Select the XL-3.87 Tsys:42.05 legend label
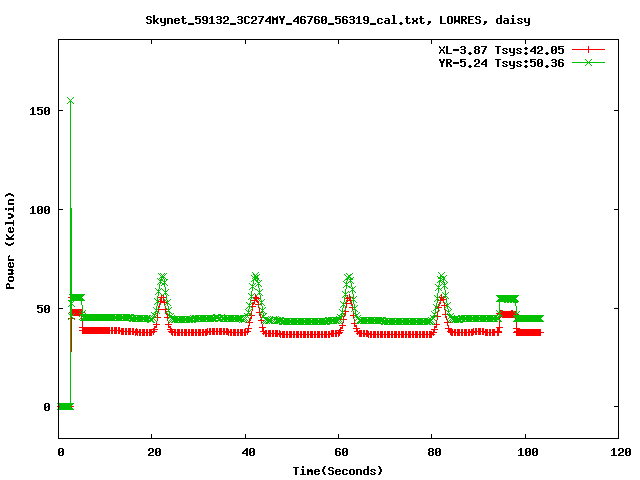Viewport: 640px width, 480px height. click(501, 50)
